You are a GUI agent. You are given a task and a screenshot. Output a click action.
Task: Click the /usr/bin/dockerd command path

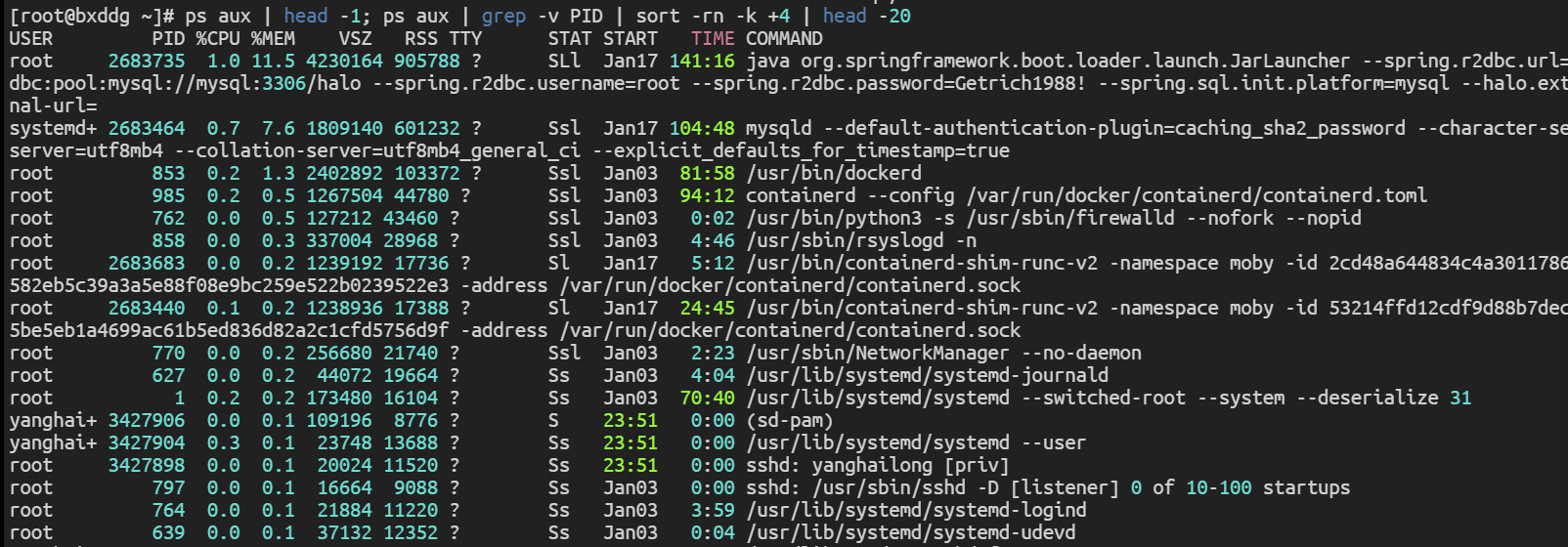834,173
